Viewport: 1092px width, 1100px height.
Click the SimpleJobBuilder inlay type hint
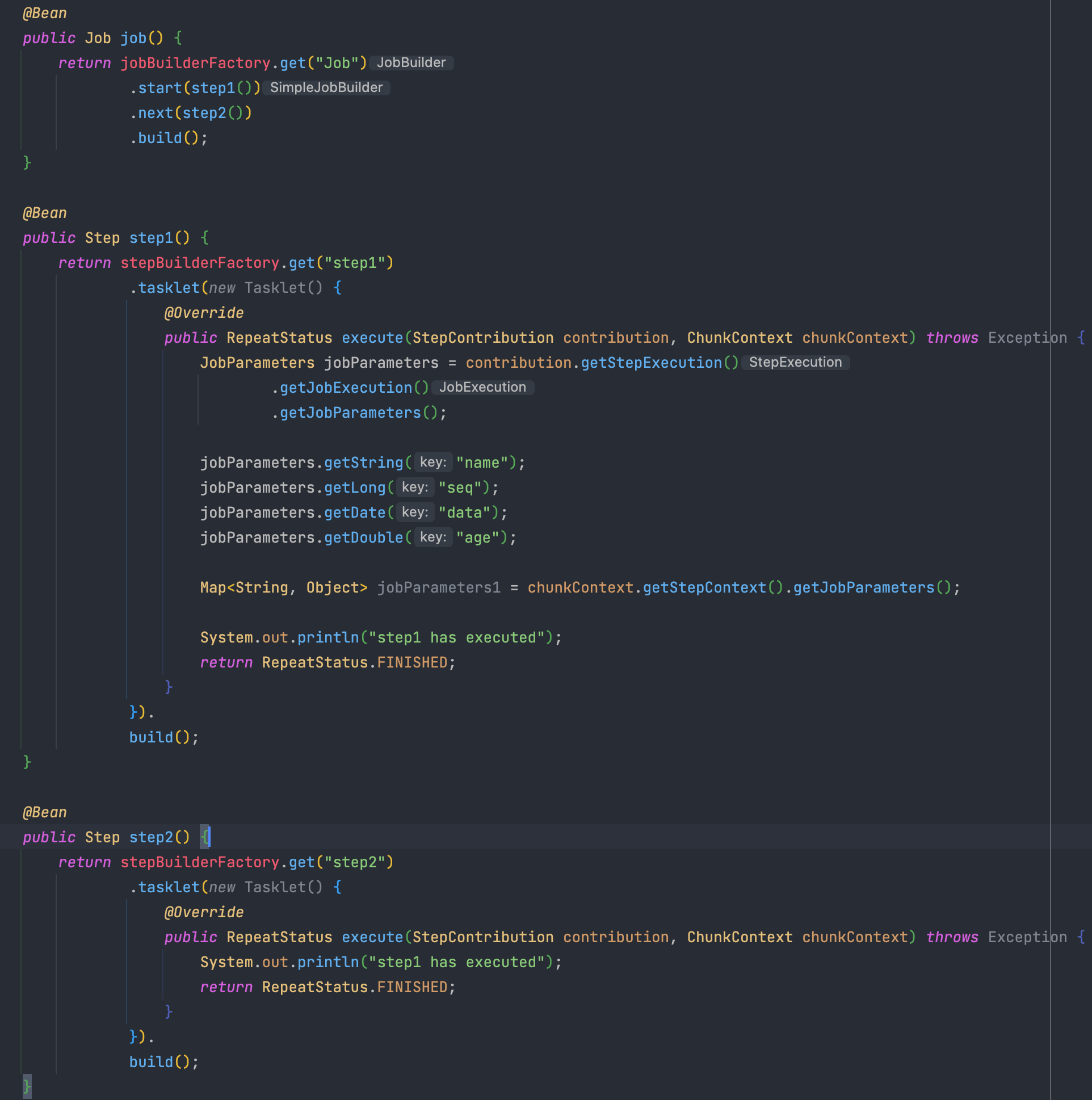326,87
